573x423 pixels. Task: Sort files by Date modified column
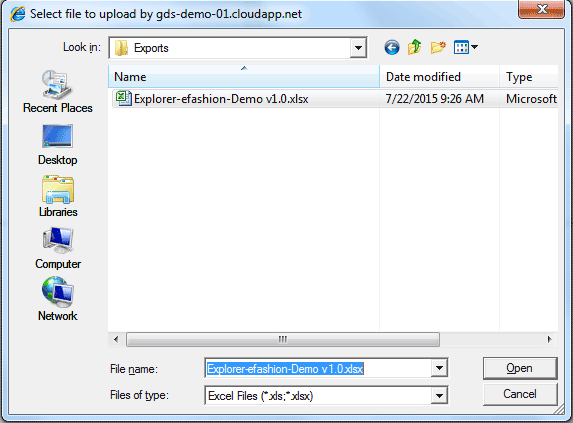pos(439,77)
